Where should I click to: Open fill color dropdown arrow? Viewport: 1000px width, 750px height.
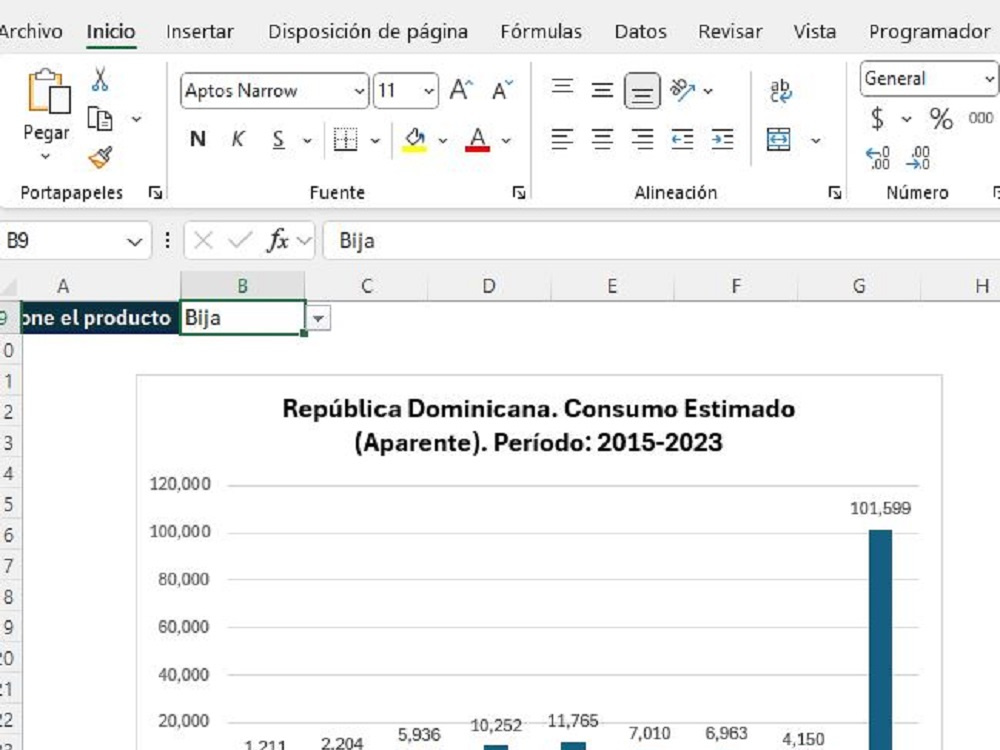click(443, 140)
